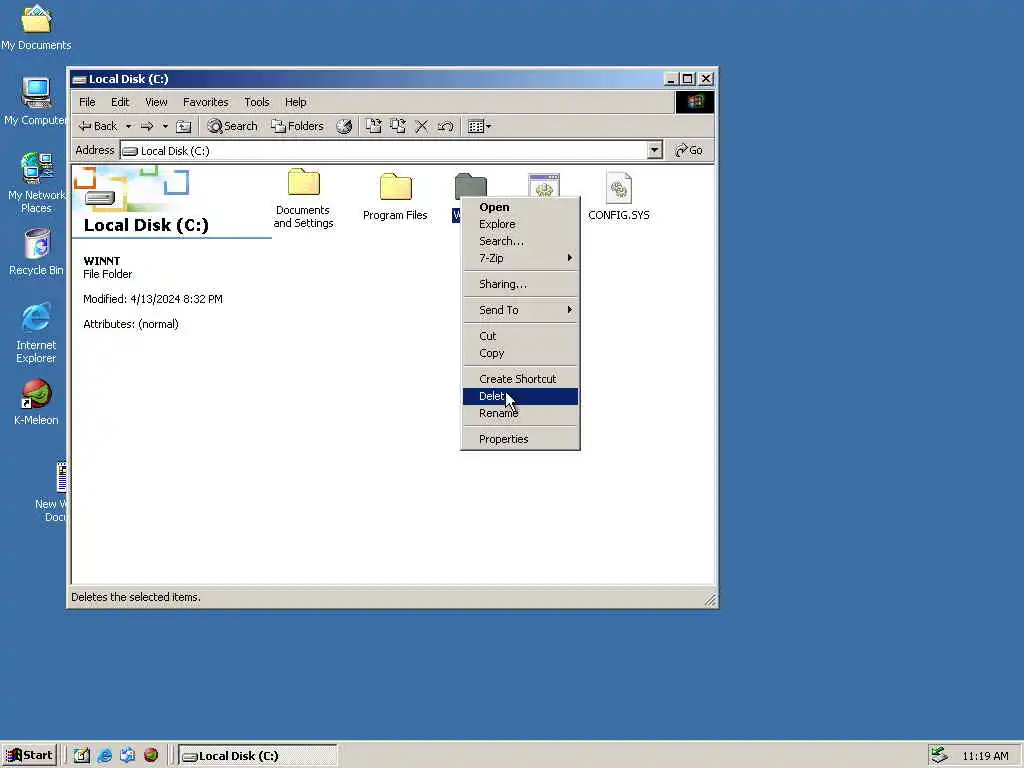The width and height of the screenshot is (1024, 768).
Task: Select the system file icon beside CONFIG.SYS
Action: [544, 185]
